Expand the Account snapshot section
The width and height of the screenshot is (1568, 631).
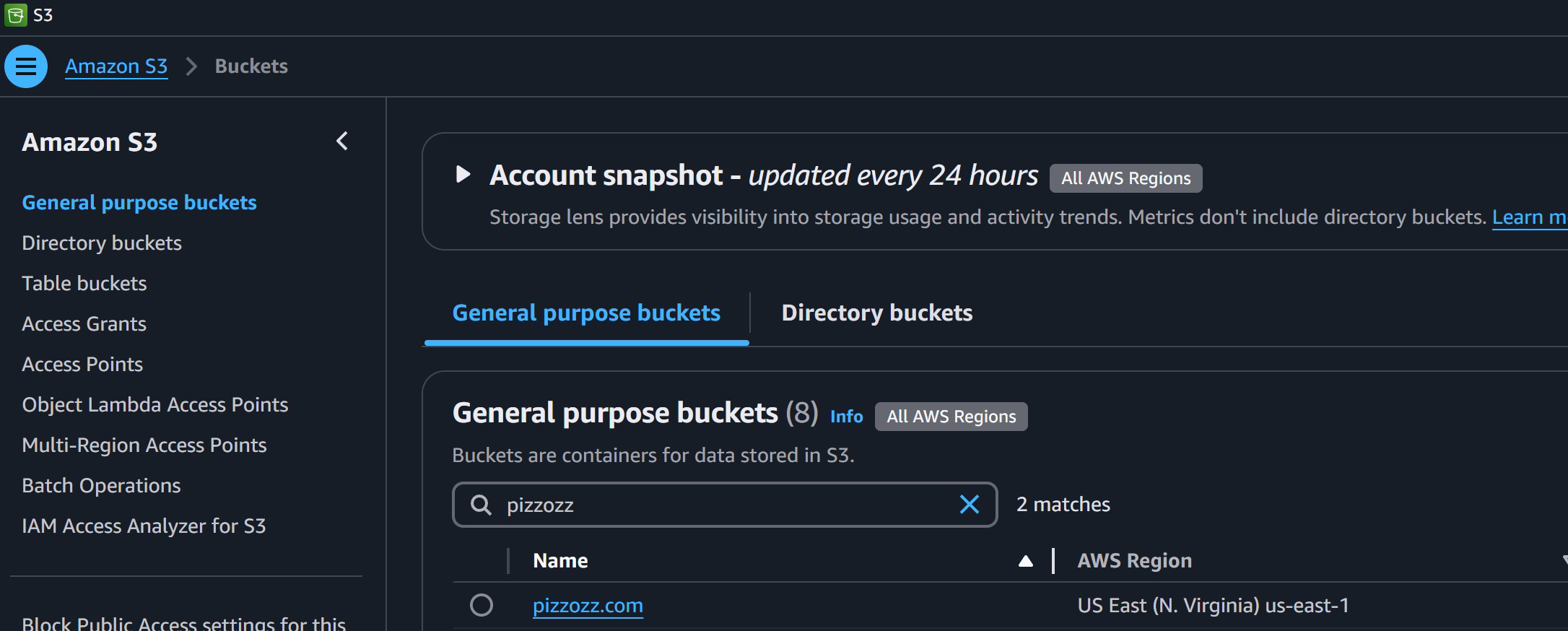point(463,175)
